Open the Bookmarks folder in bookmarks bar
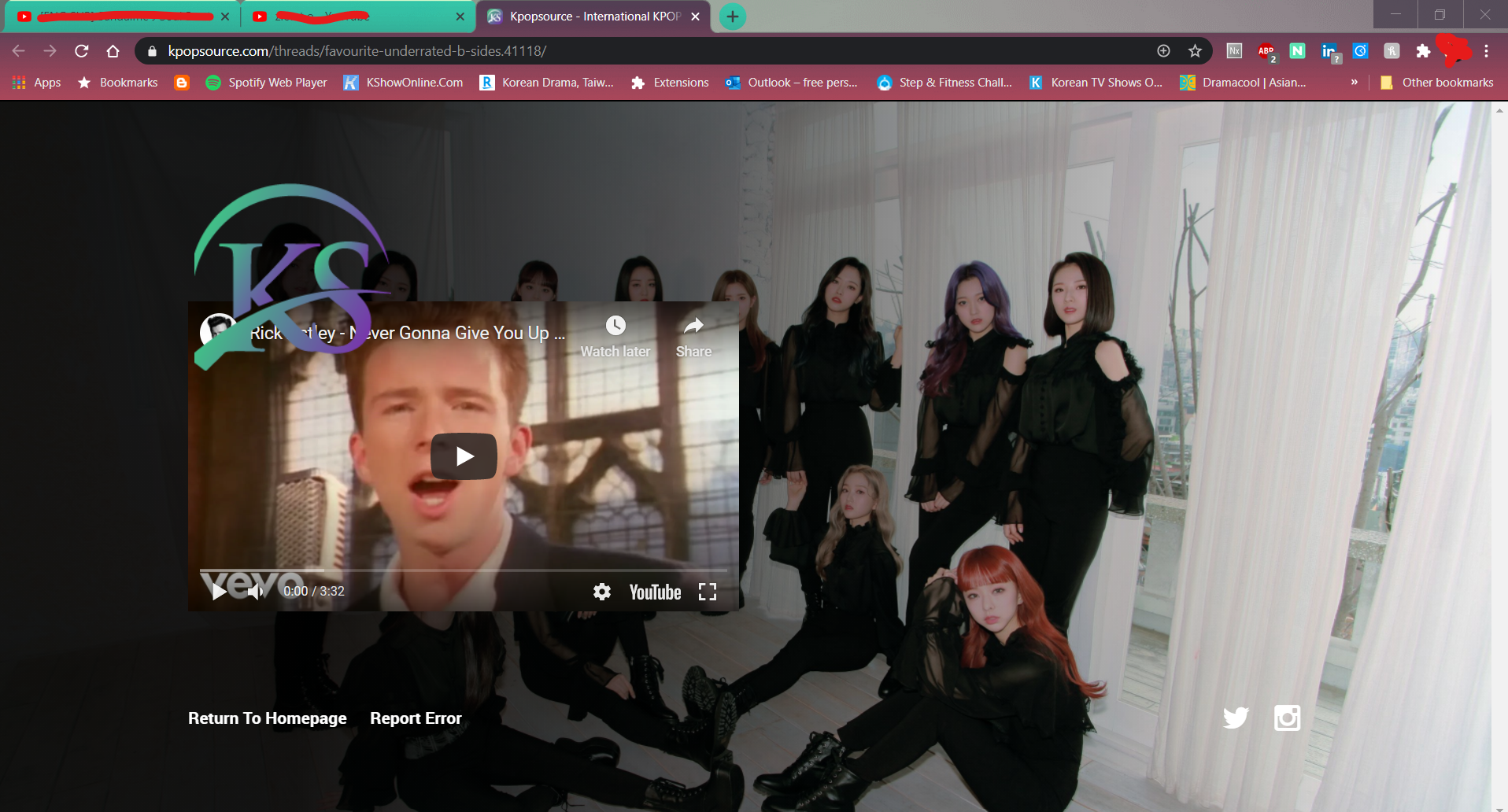 coord(118,83)
